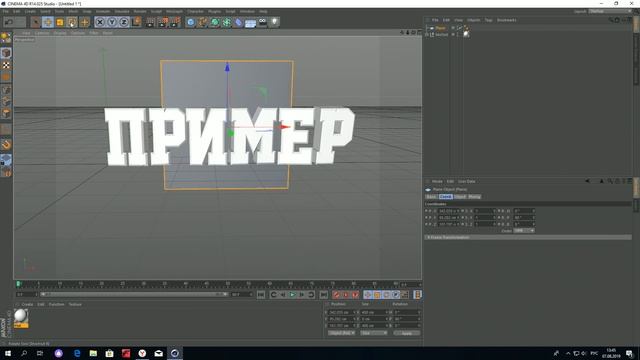Click the last-used tool plus icon
Screen dimensions: 640x360
coord(84,22)
